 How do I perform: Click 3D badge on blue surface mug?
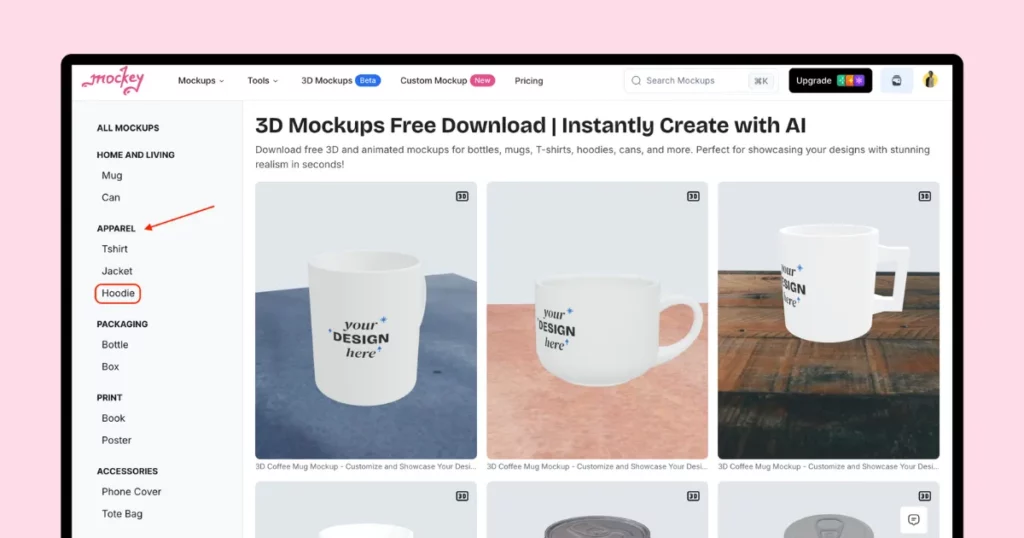click(x=462, y=197)
